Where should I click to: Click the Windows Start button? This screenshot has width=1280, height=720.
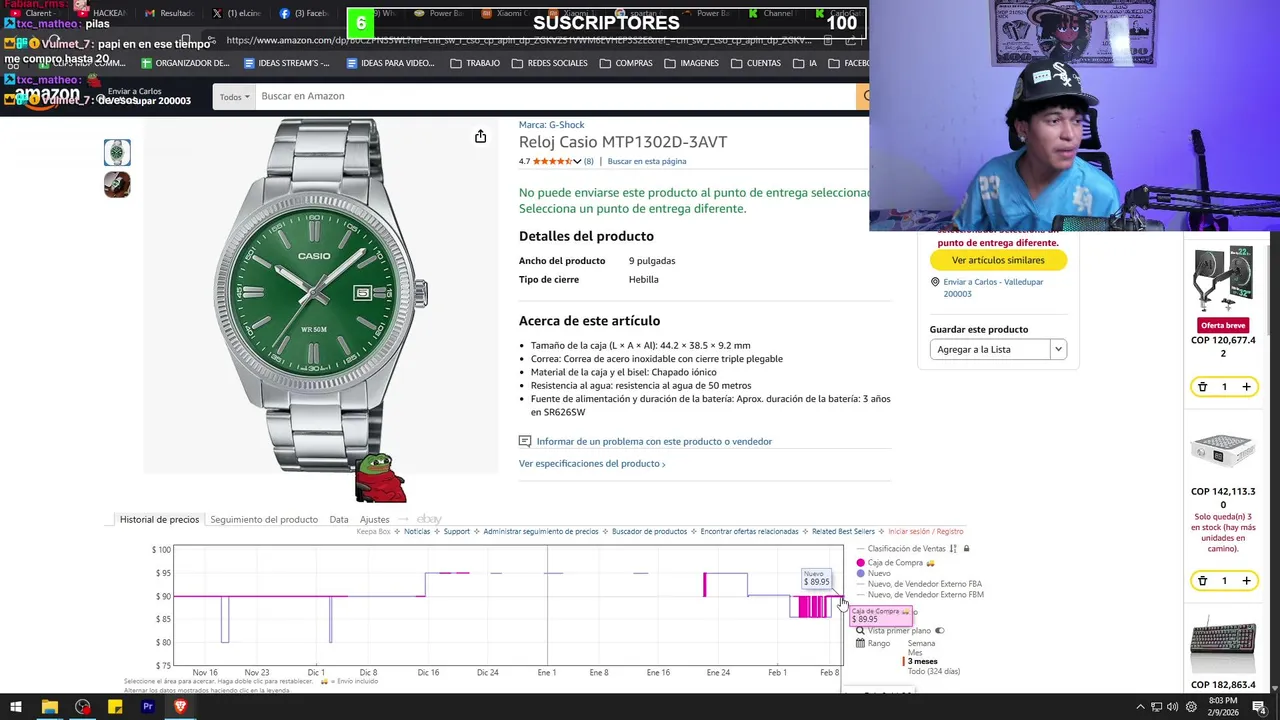pyautogui.click(x=16, y=707)
